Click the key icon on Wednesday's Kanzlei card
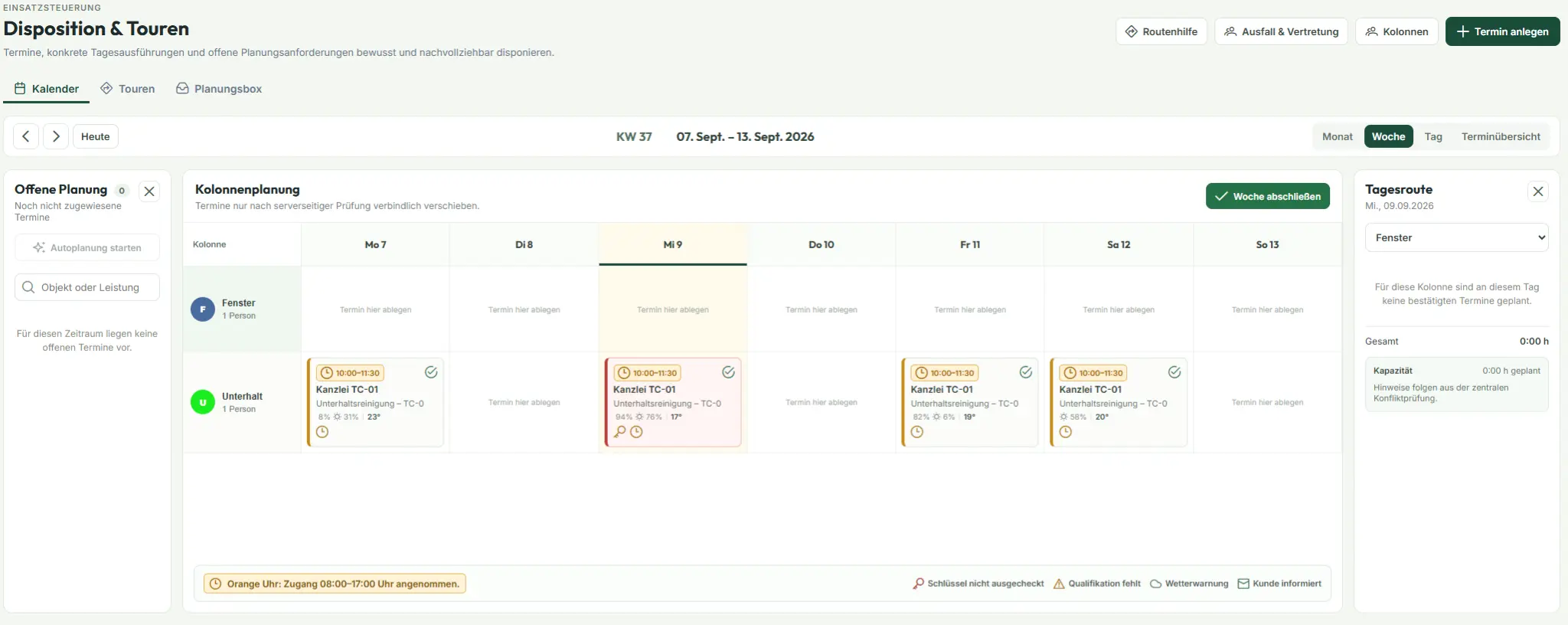1568x625 pixels. pyautogui.click(x=620, y=432)
